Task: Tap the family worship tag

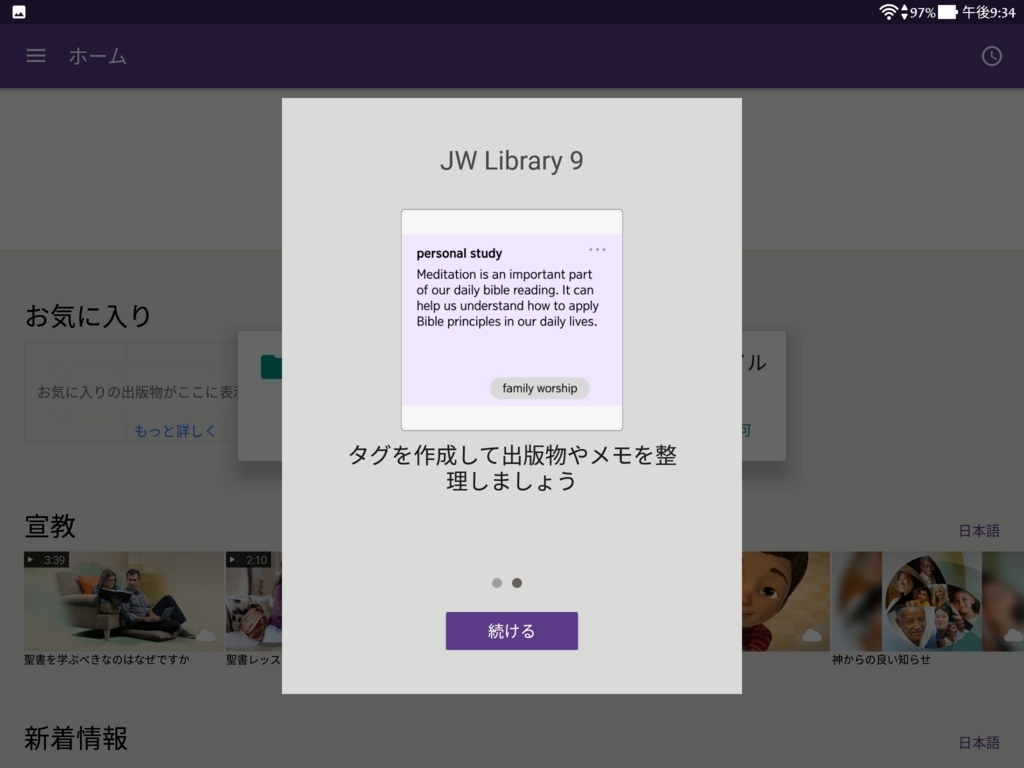Action: click(x=539, y=388)
